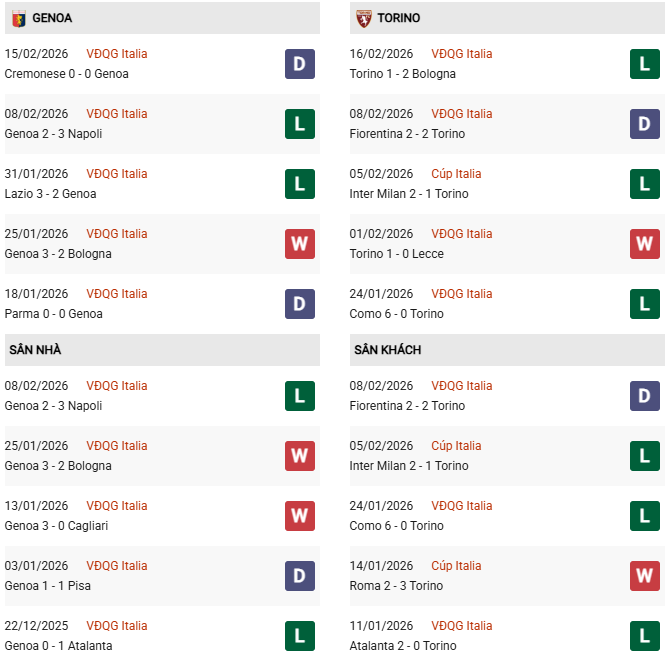The image size is (666, 661).
Task: Select the L badge for Lazio 3 - 2 Genoa
Action: tap(300, 184)
